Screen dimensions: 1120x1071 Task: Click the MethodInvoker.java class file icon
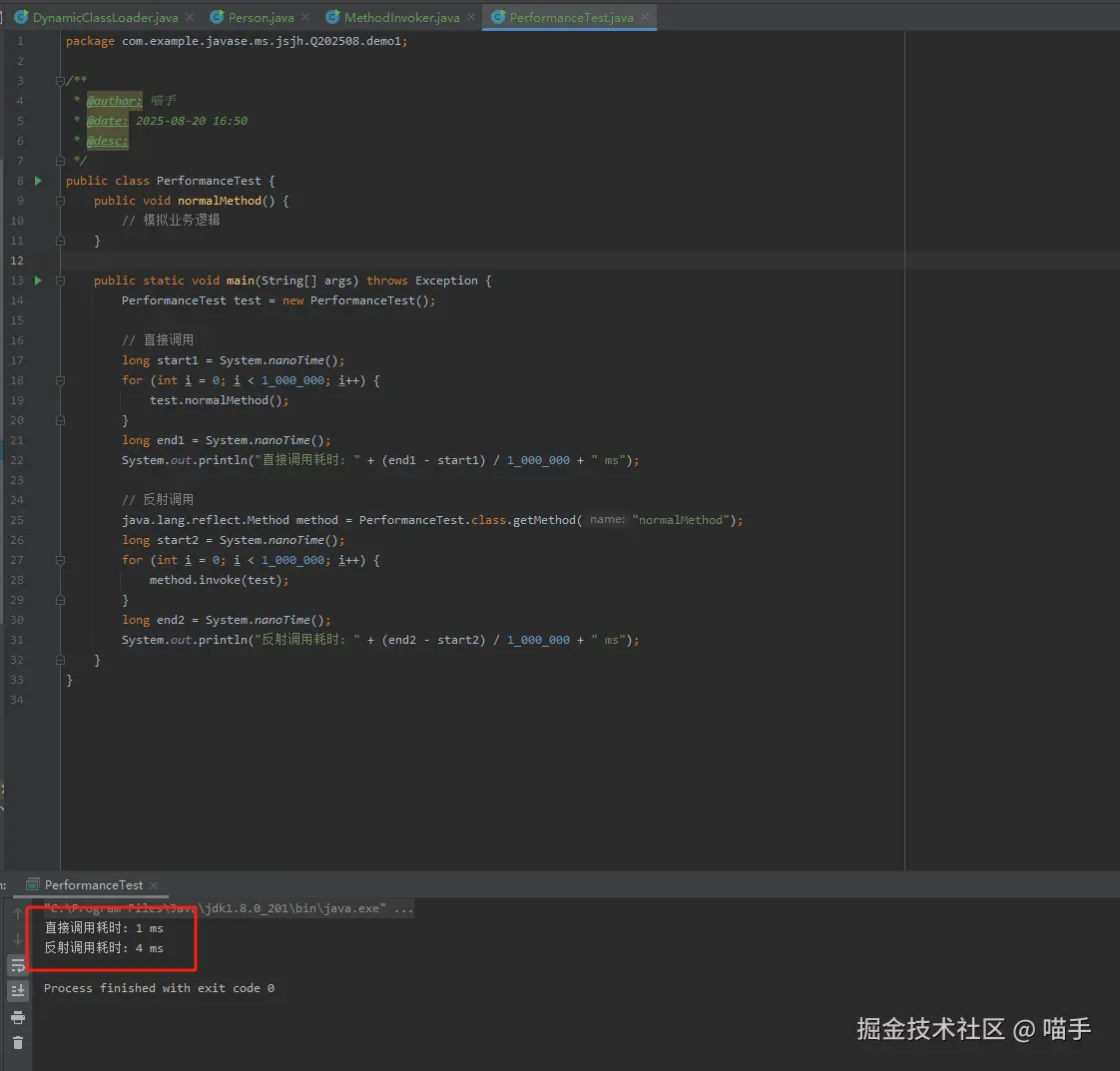[332, 17]
